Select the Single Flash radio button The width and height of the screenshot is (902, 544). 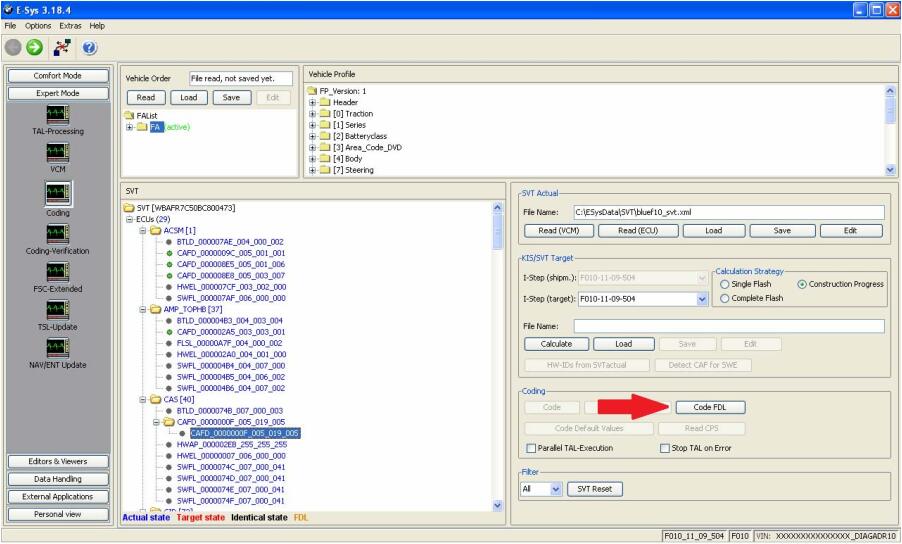tap(725, 284)
